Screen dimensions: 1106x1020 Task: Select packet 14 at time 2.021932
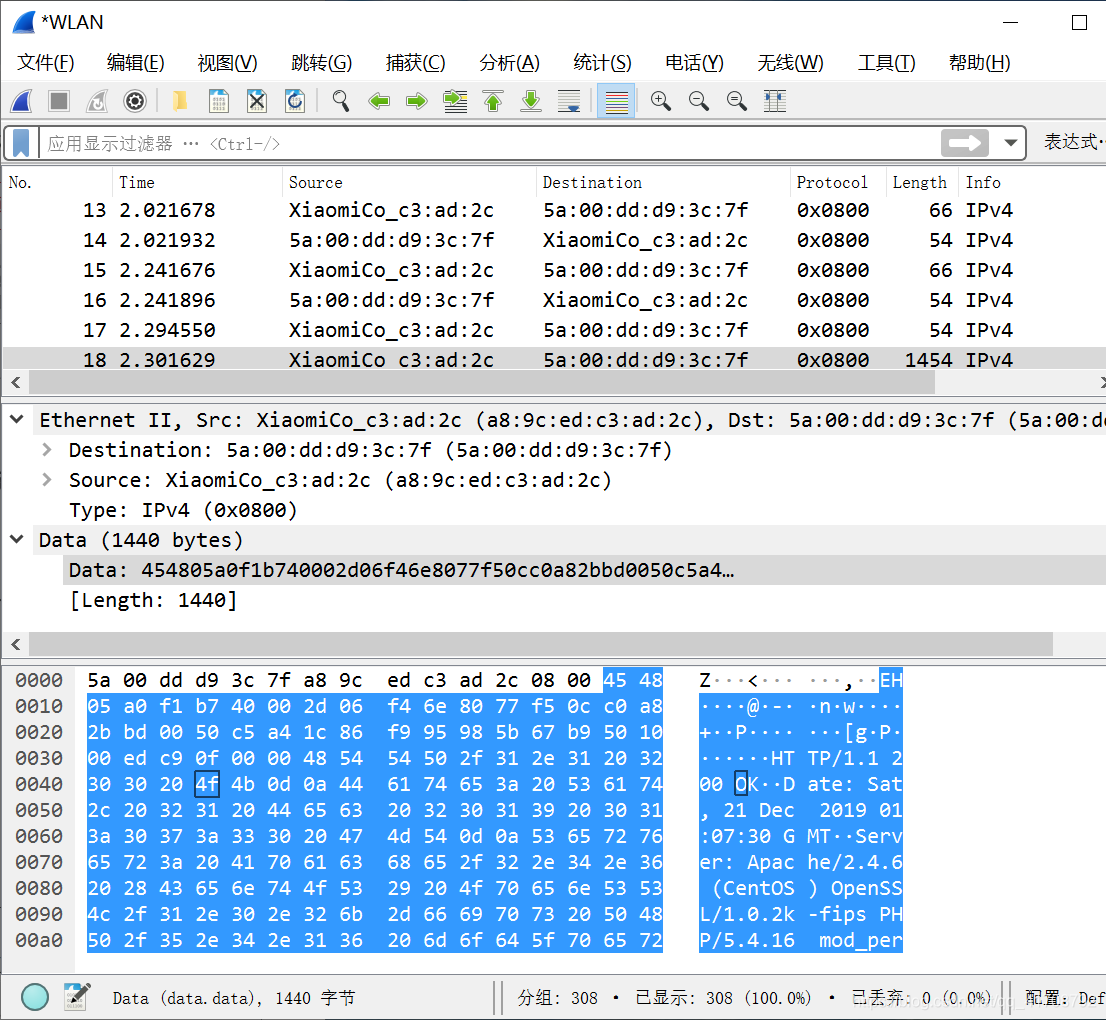(554, 240)
